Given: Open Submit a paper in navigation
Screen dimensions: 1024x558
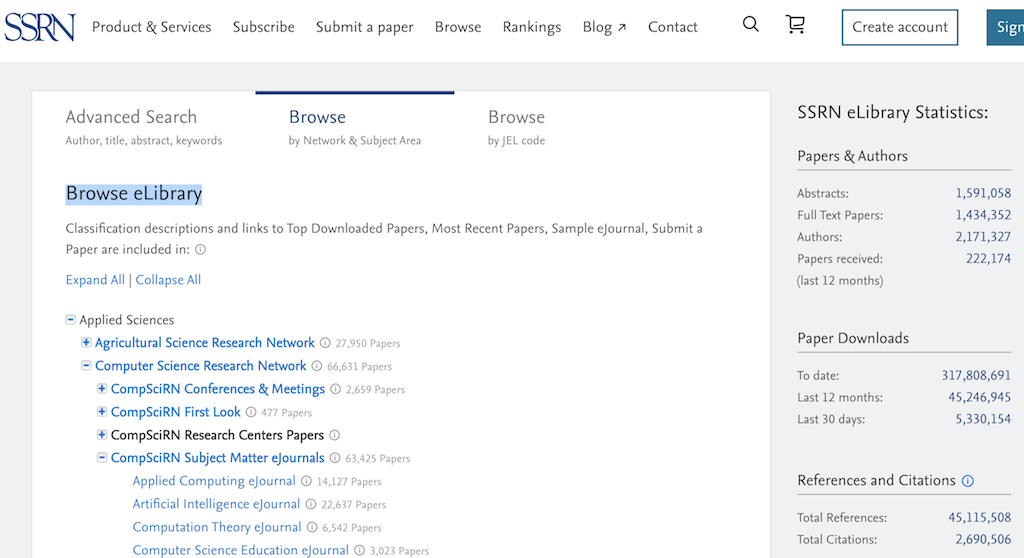Looking at the screenshot, I should [364, 27].
